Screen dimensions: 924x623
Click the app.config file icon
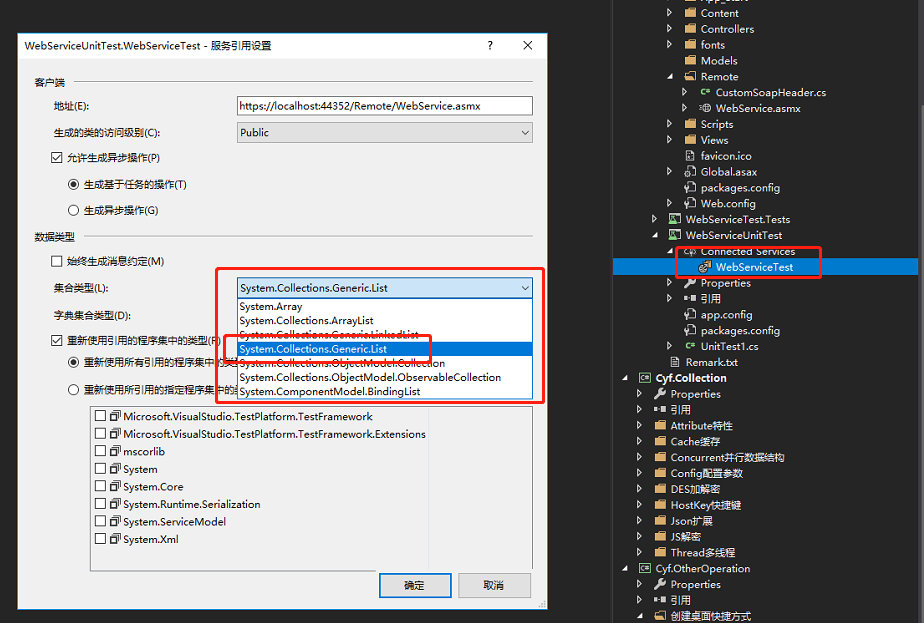pyautogui.click(x=690, y=315)
